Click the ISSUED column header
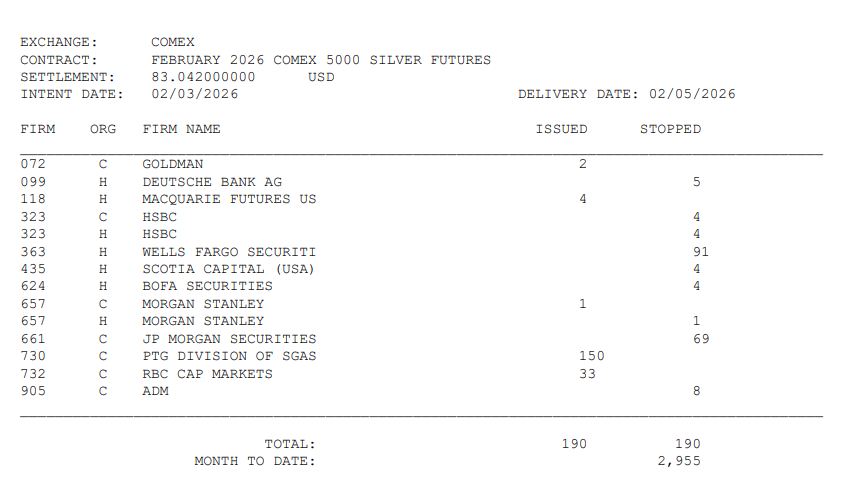The width and height of the screenshot is (847, 492). click(x=561, y=130)
